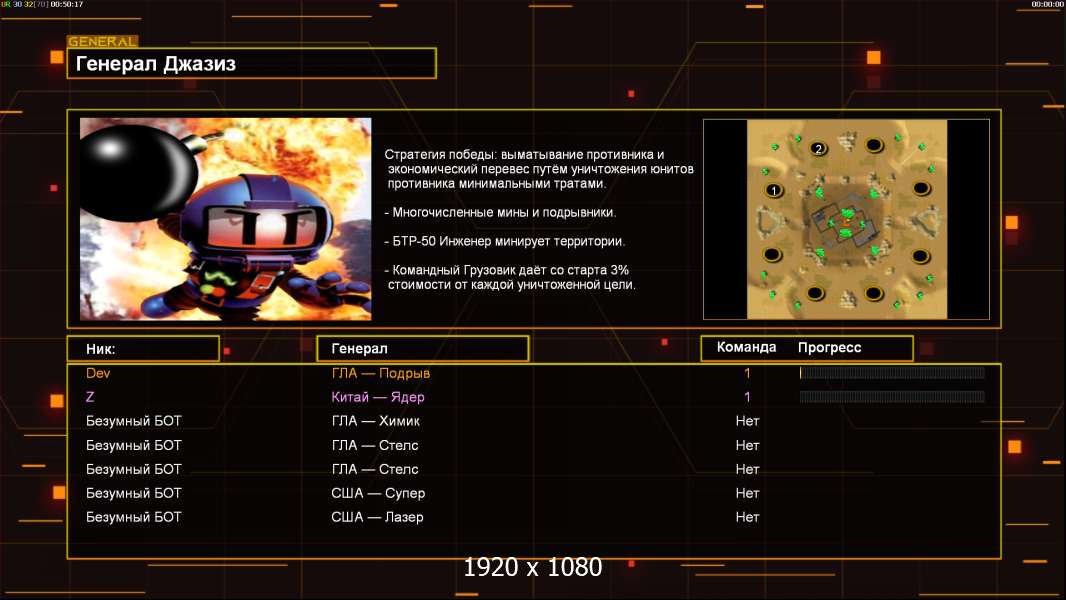This screenshot has height=600, width=1066.
Task: Click 'ГЛА — Химик' general entry
Action: (x=375, y=421)
